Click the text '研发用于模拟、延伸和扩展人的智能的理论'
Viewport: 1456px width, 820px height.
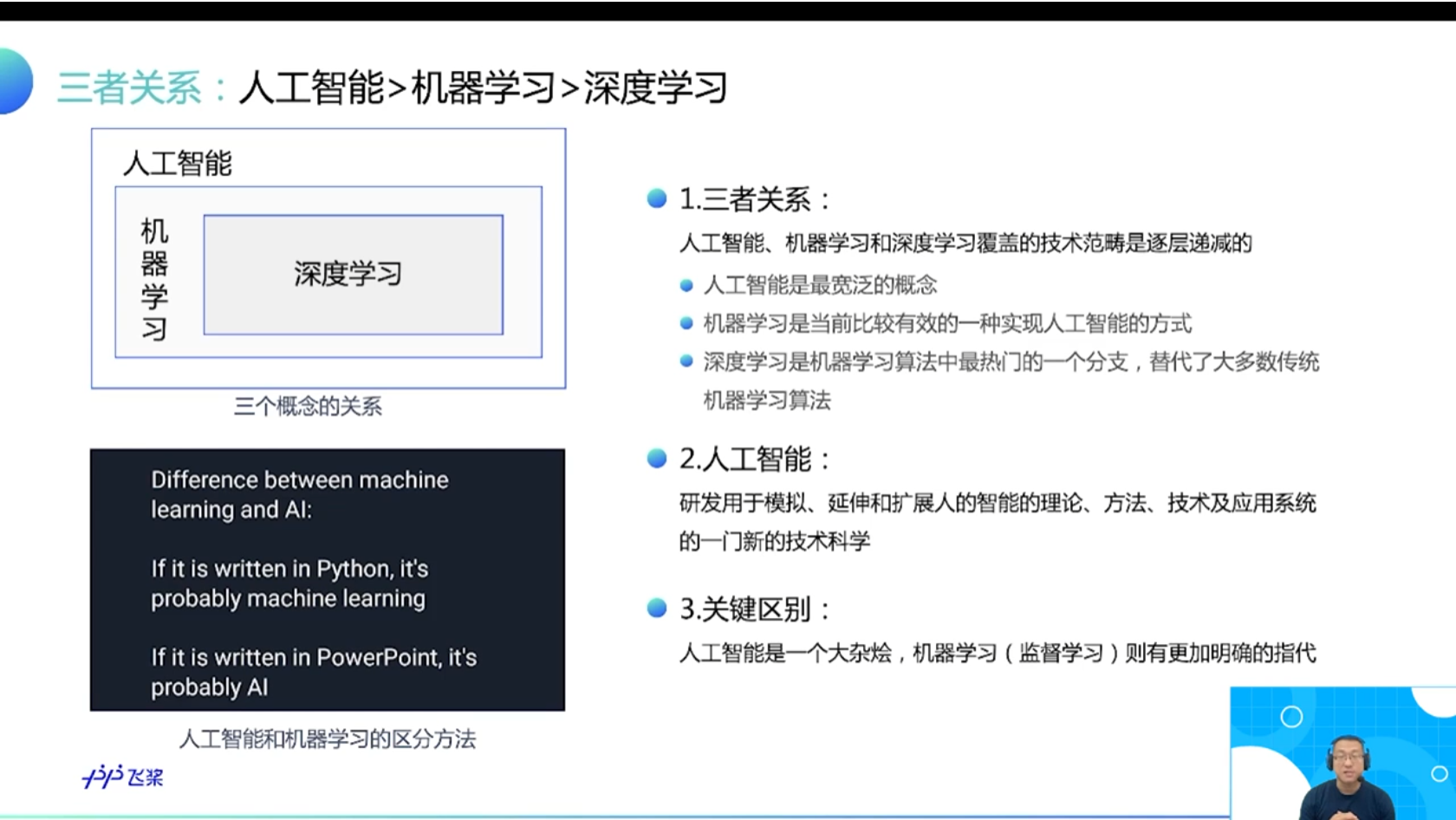pyautogui.click(x=881, y=503)
